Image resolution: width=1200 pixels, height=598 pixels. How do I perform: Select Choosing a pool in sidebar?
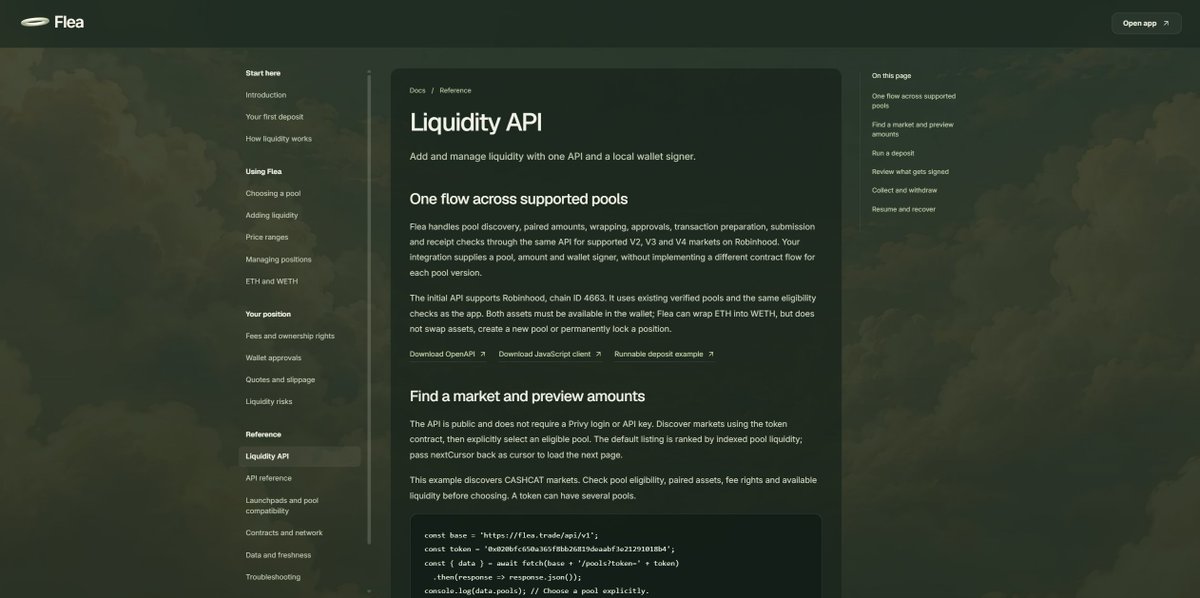click(x=273, y=193)
